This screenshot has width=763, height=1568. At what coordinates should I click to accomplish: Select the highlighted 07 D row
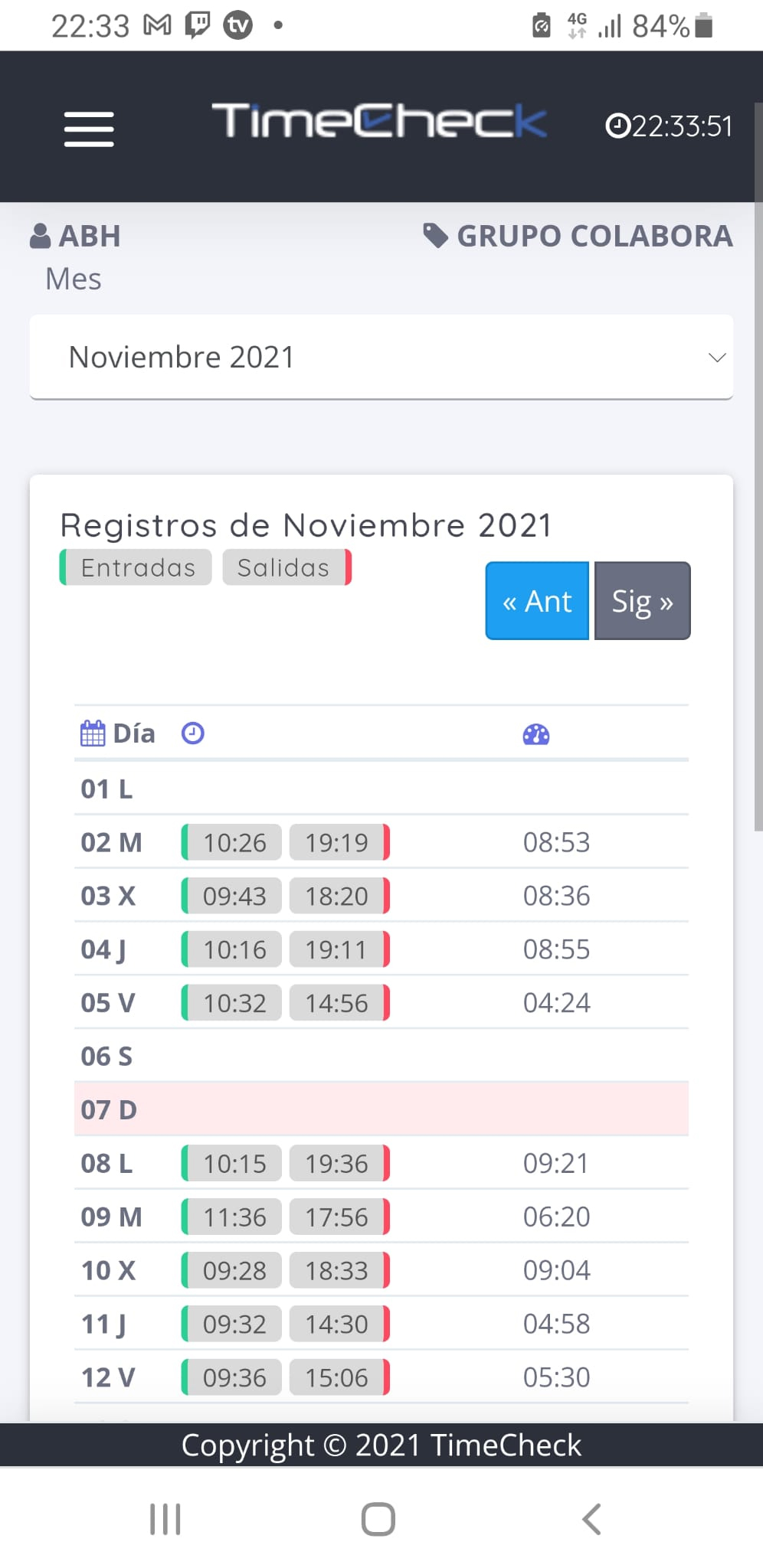click(x=381, y=1109)
